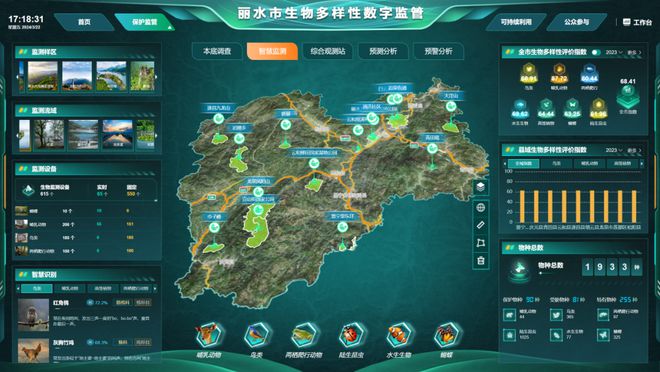The height and width of the screenshot is (372, 660).
Task: Expand 更多 in 县域生物多样性评价指数 header
Action: 634,150
